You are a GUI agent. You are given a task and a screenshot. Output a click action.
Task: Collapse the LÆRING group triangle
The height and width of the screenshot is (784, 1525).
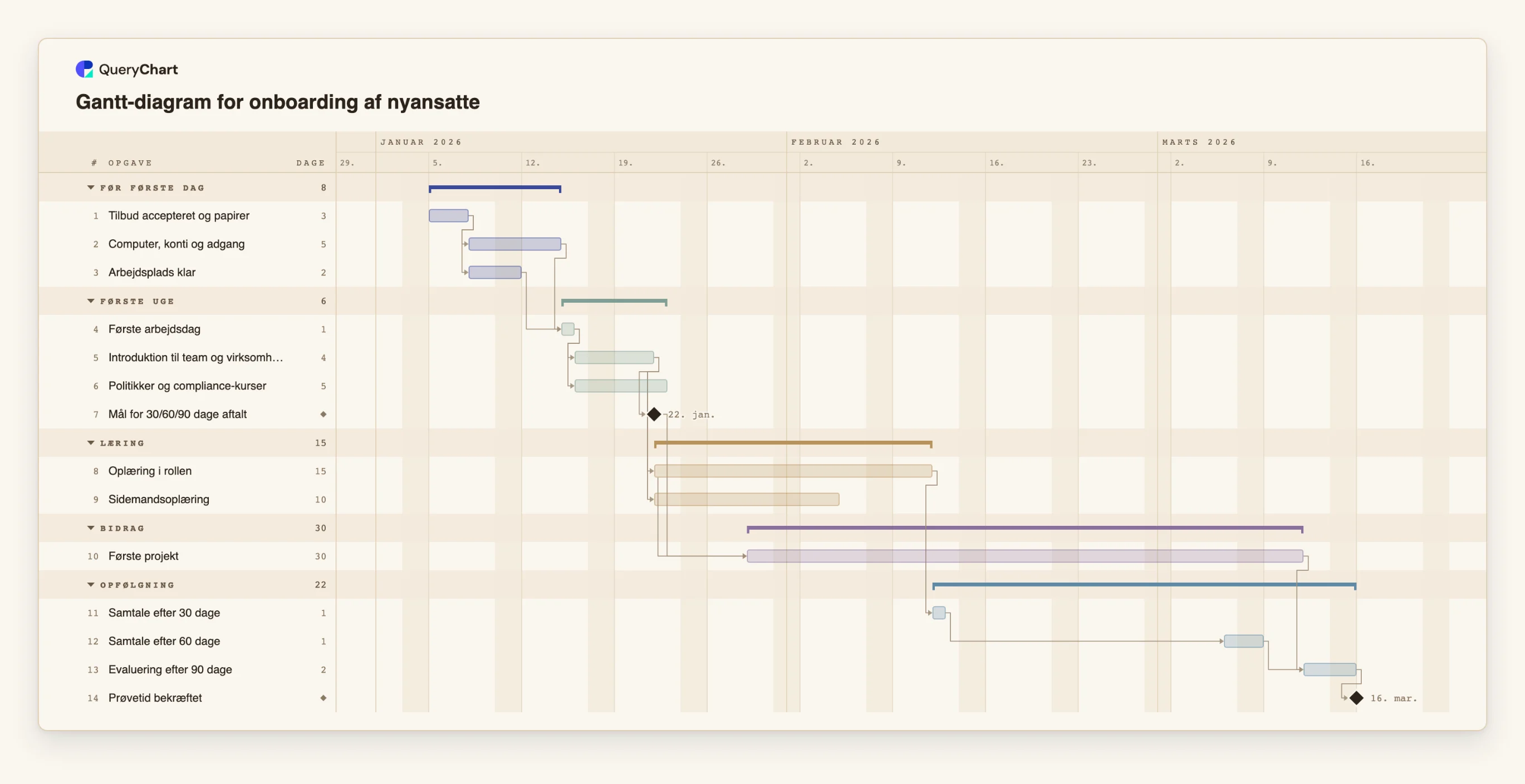[x=91, y=442]
